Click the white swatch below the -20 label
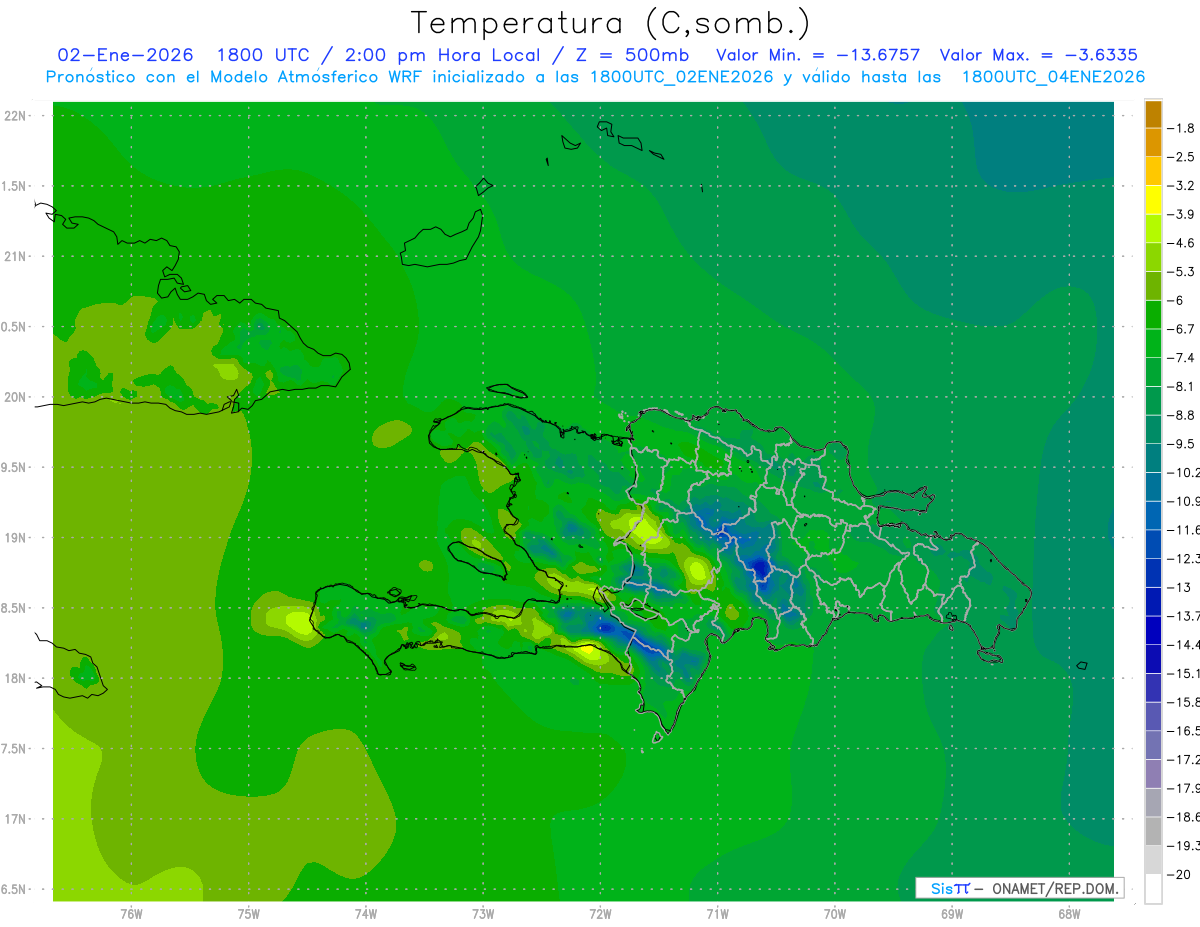Screen dimensions: 1200x927 pyautogui.click(x=1153, y=889)
